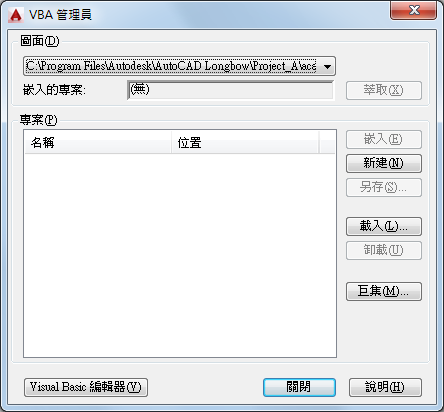Screen dimensions: 444x412
Task: Click the 另存(S)... button
Action: tap(384, 187)
